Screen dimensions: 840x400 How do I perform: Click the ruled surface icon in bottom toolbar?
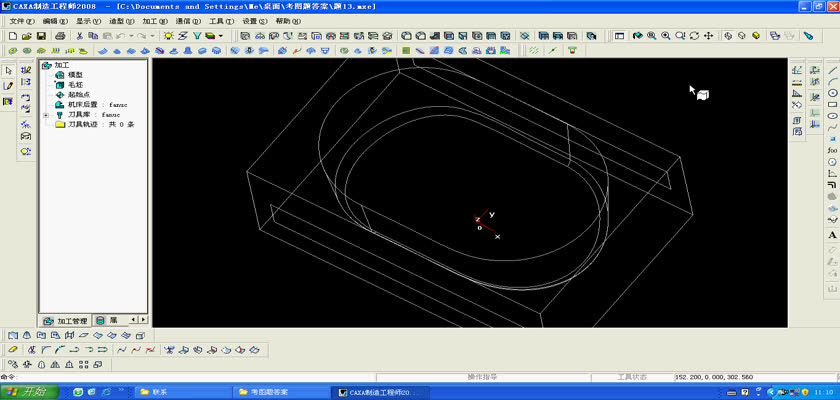click(13, 335)
